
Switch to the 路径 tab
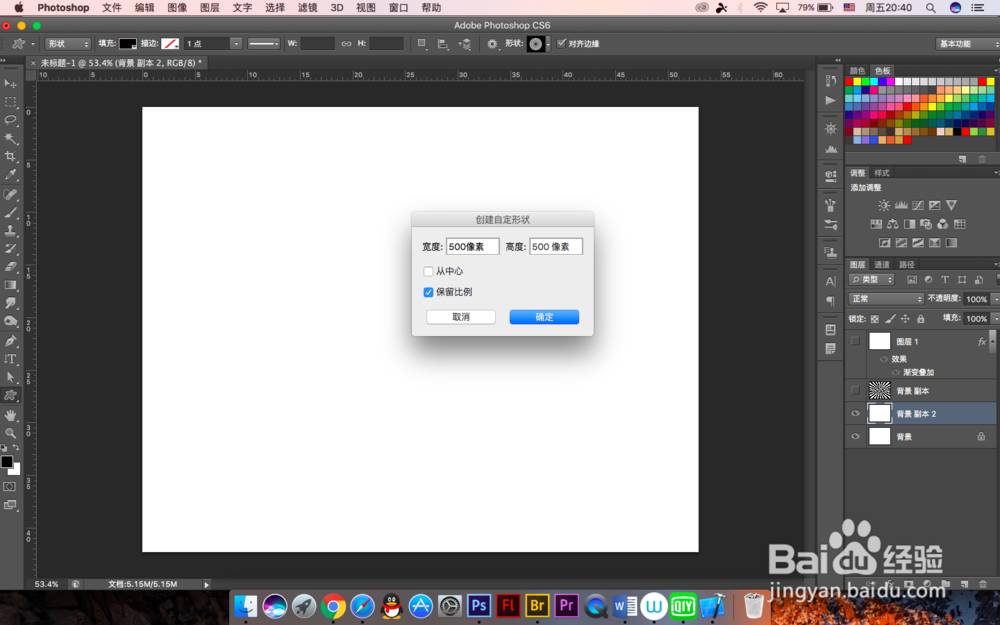click(x=906, y=264)
